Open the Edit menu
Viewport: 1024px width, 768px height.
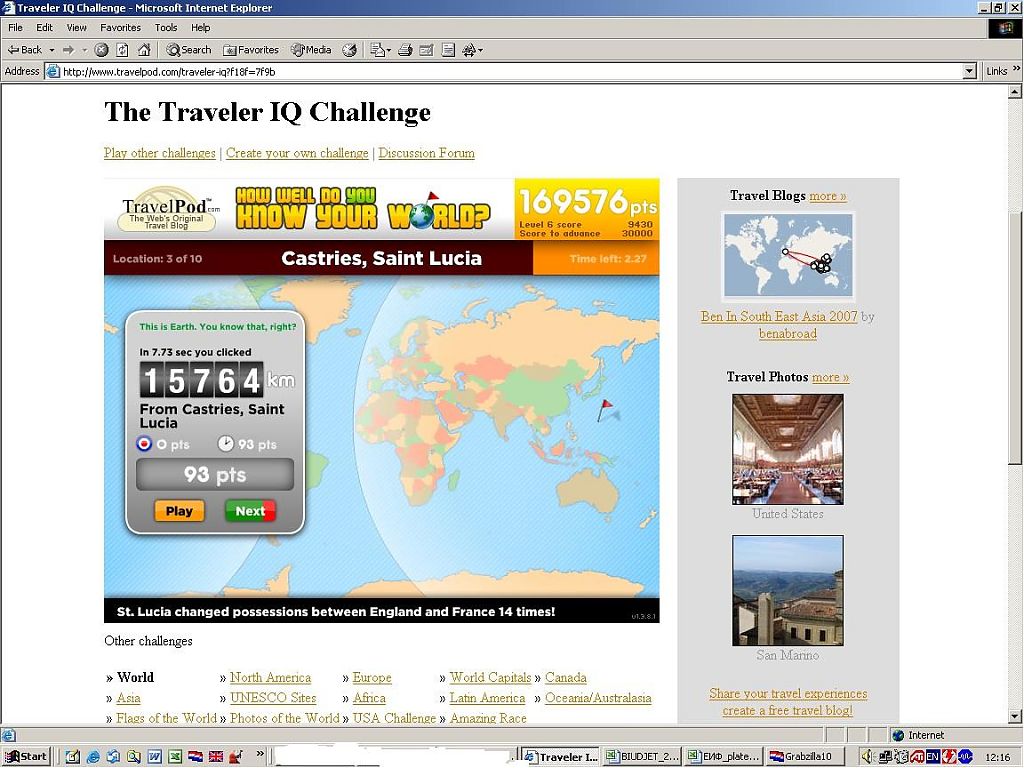[x=44, y=27]
